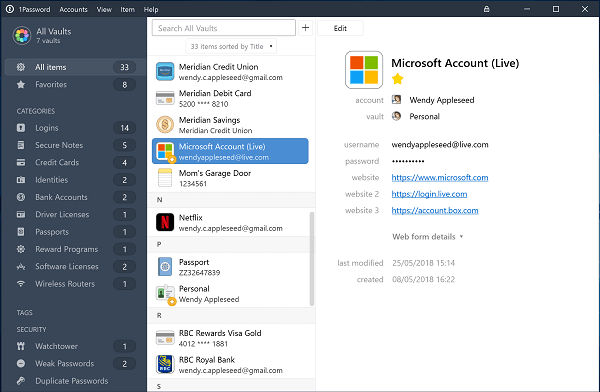Open https://login.live.com link
The height and width of the screenshot is (392, 600).
[x=429, y=194]
